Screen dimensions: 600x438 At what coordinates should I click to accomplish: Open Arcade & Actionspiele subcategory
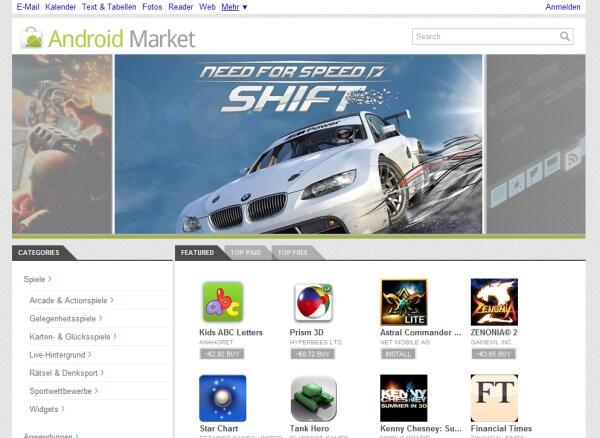[71, 300]
